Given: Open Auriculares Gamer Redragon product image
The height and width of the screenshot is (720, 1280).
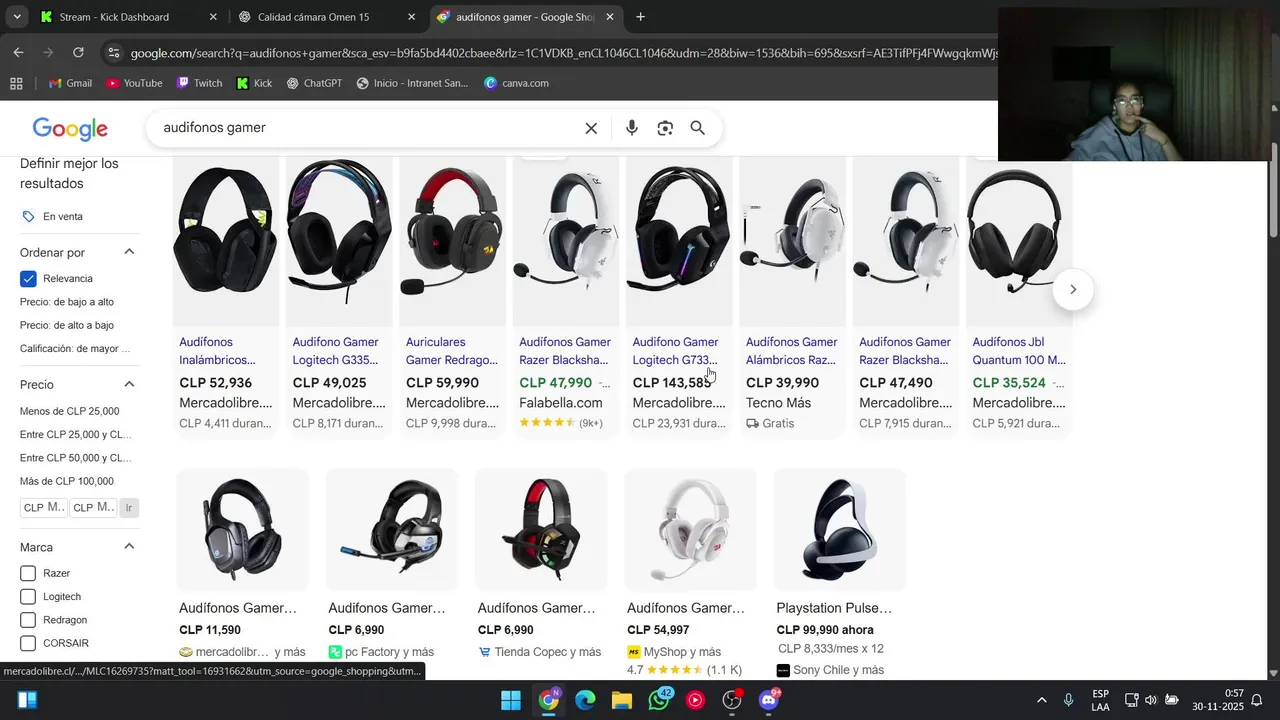Looking at the screenshot, I should pos(452,240).
